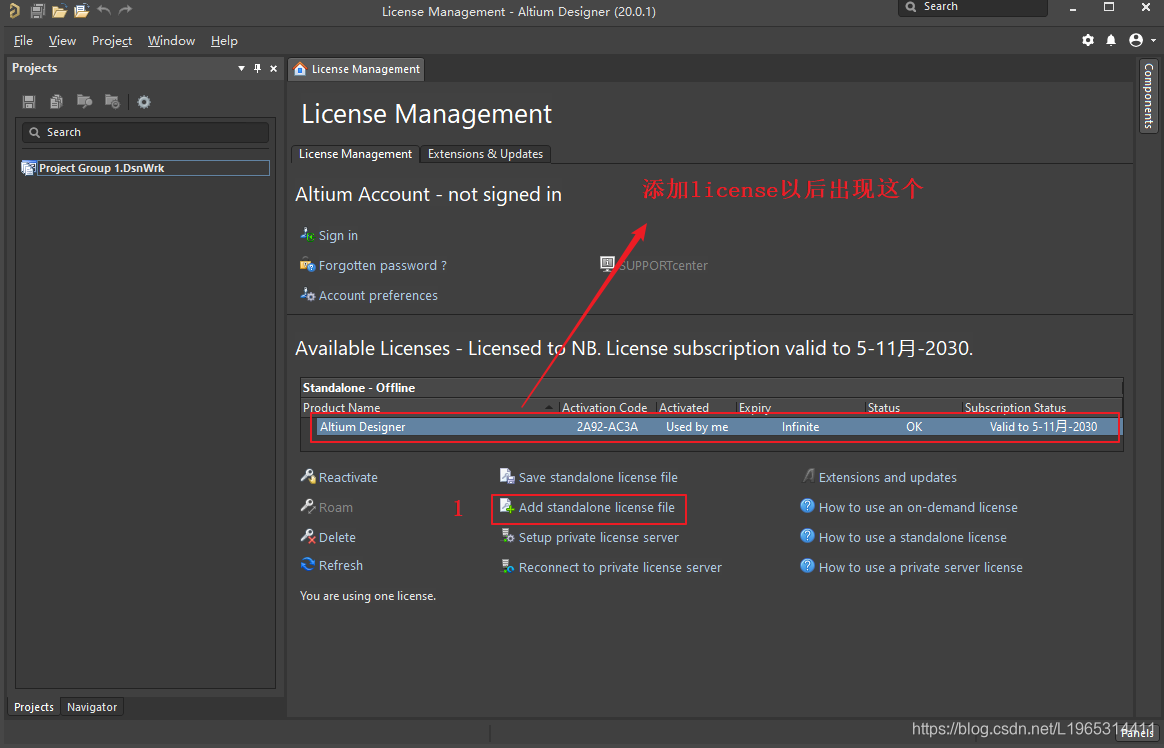Open file using title bar folder icon
The image size is (1164, 748).
[59, 10]
